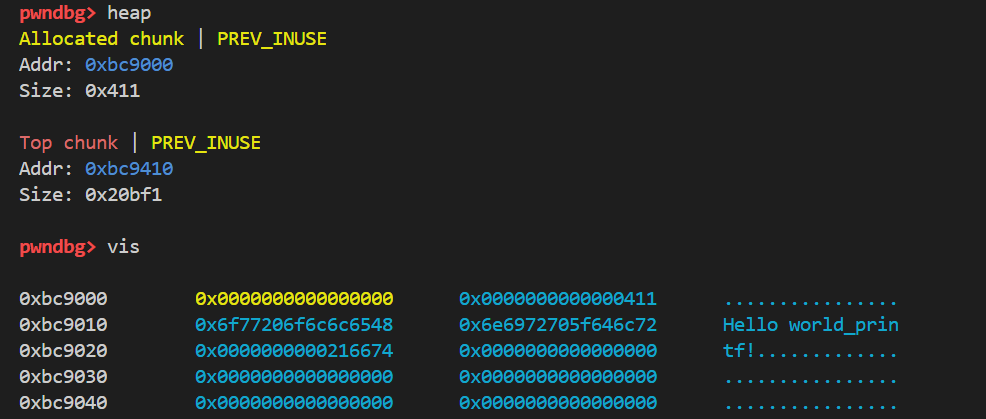Click the red Top chunk label
Image resolution: width=986 pixels, height=419 pixels.
point(69,143)
